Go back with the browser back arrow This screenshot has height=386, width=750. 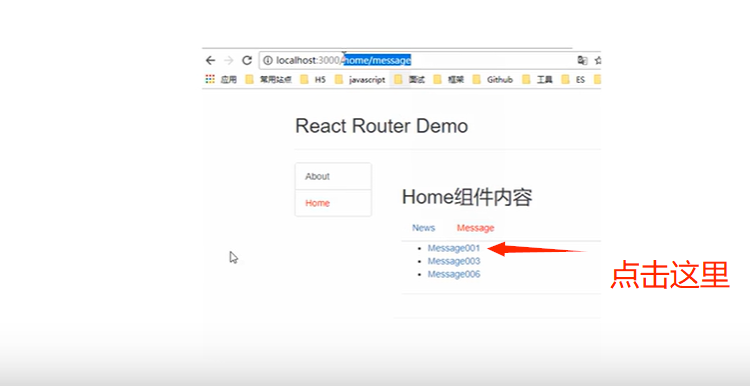210,60
